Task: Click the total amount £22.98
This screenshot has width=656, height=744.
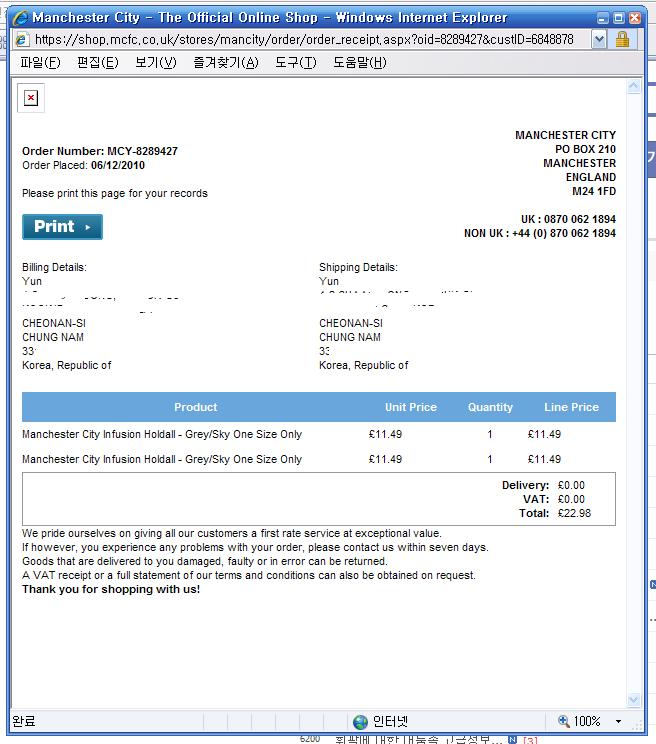Action: pyautogui.click(x=574, y=513)
